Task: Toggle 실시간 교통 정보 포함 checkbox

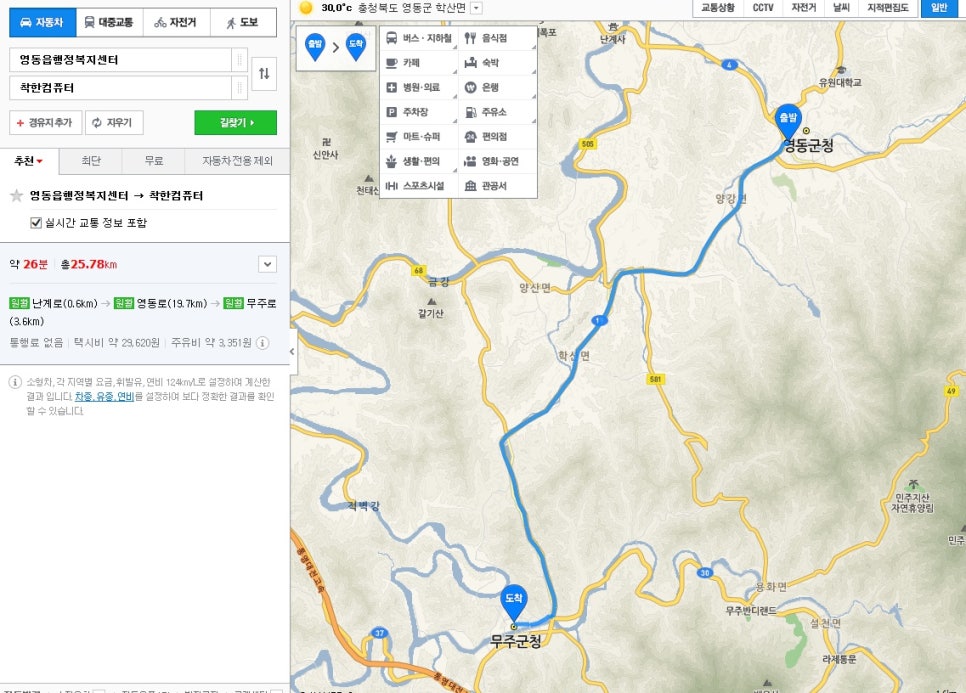Action: pyautogui.click(x=36, y=222)
